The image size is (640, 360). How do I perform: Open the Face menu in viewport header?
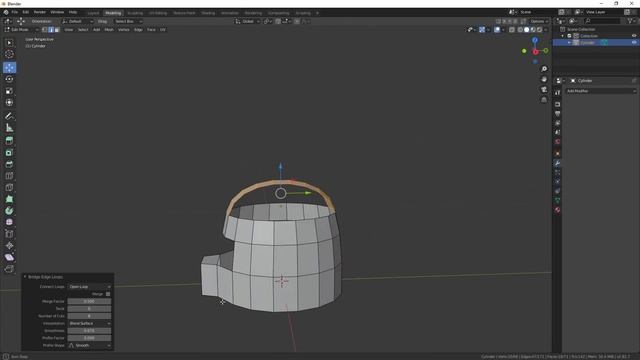(151, 30)
